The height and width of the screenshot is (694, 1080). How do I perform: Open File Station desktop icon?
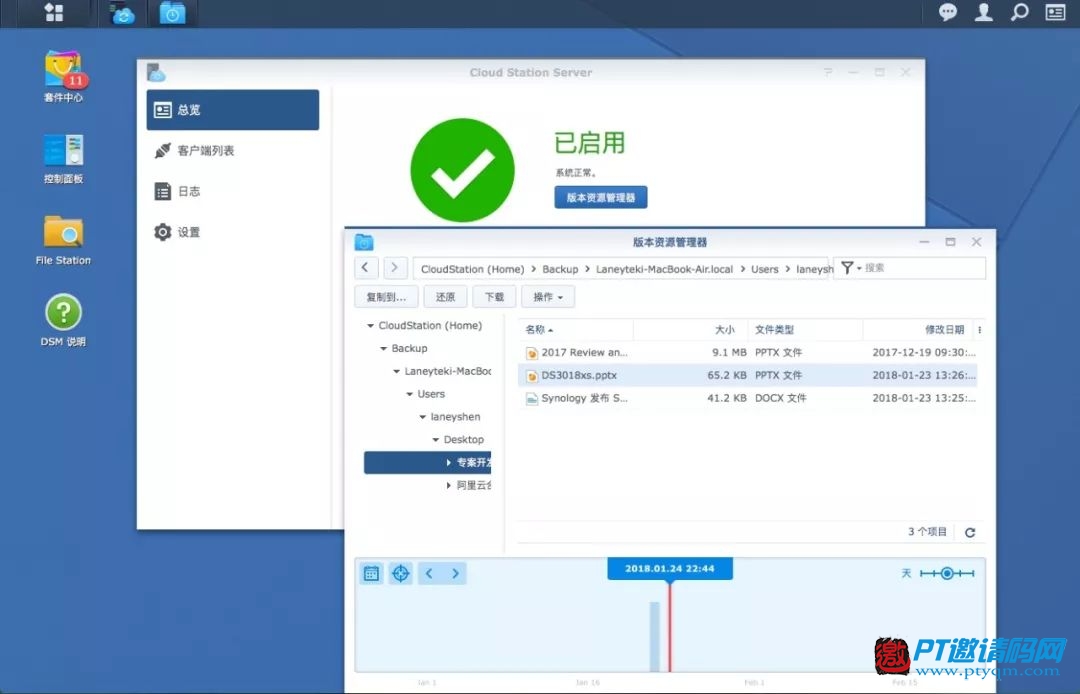(63, 240)
